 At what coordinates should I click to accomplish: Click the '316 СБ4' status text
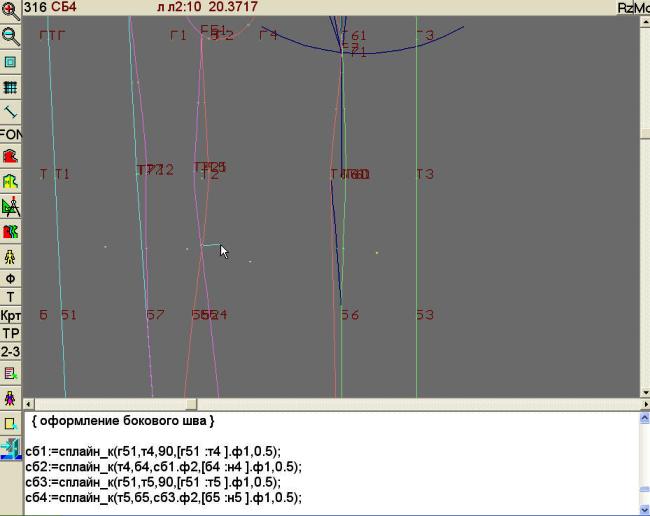click(x=50, y=7)
